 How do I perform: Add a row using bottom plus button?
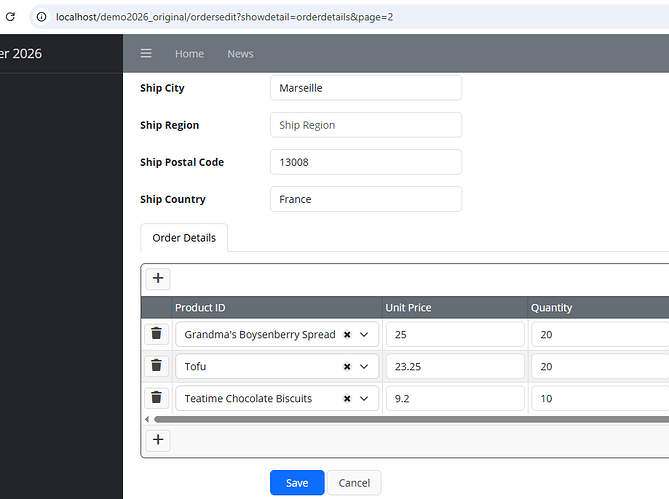click(x=158, y=440)
